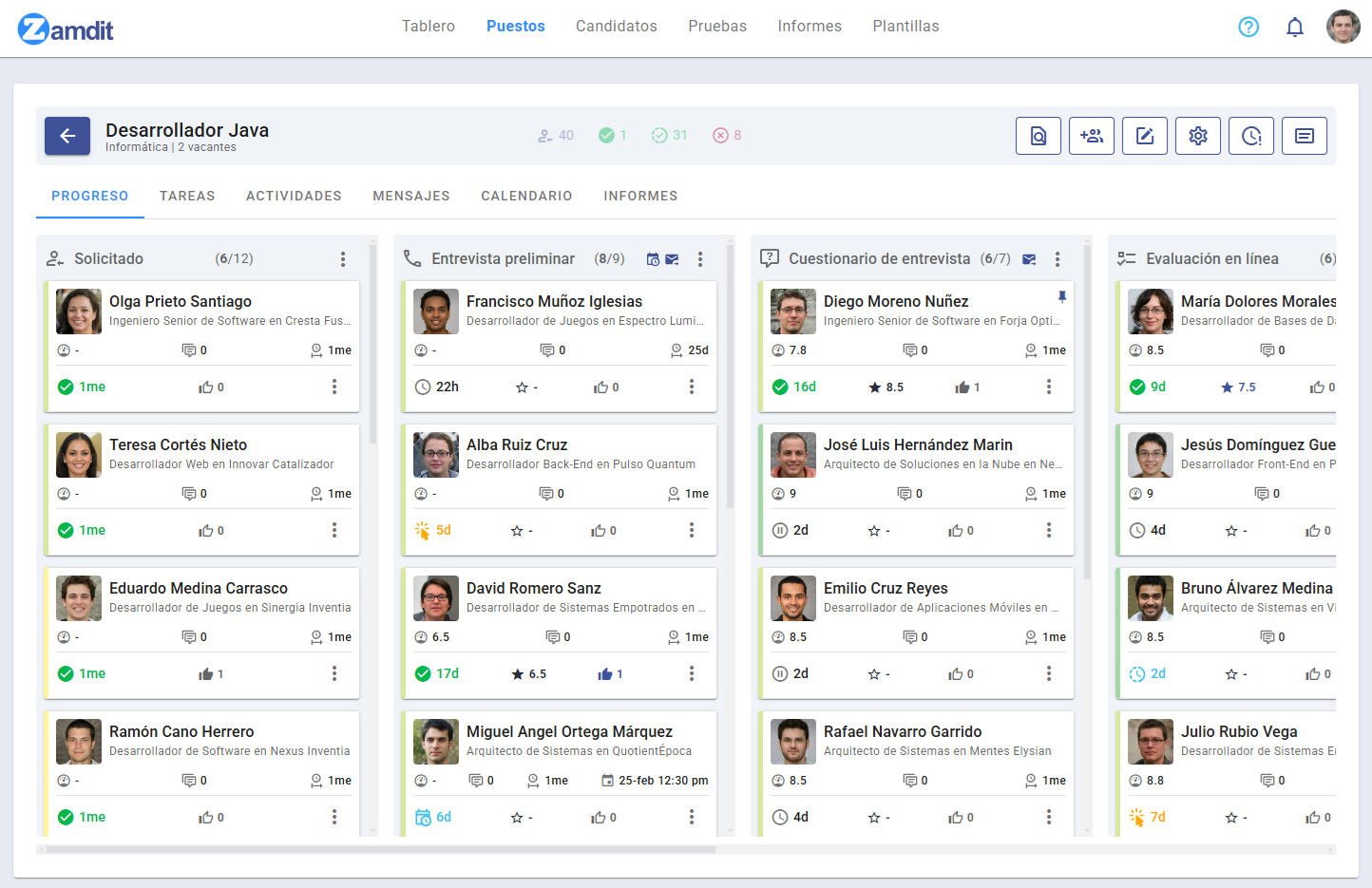The width and height of the screenshot is (1372, 888).
Task: Open the add candidates icon in the header
Action: 1092,136
